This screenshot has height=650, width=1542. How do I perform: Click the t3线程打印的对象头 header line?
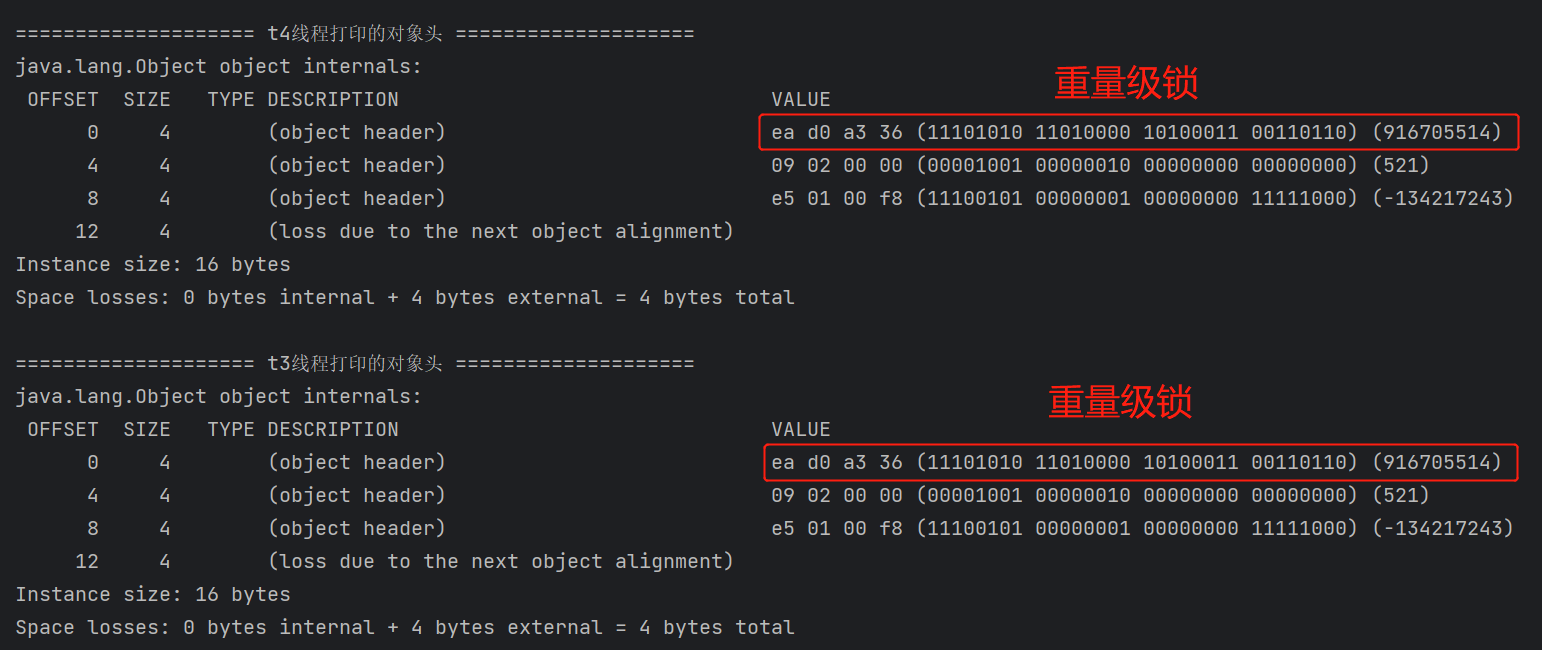354,364
